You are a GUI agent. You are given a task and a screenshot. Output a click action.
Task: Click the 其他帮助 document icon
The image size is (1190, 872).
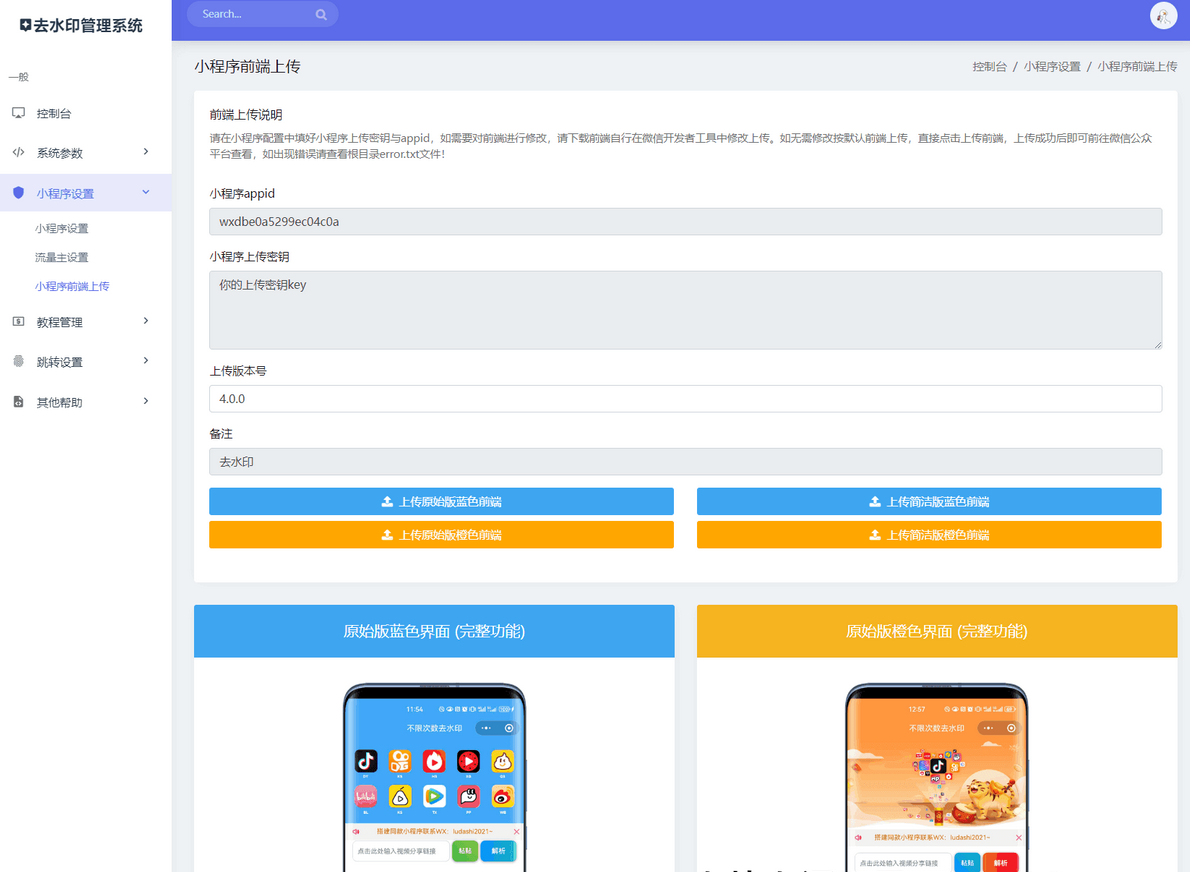[x=19, y=401]
